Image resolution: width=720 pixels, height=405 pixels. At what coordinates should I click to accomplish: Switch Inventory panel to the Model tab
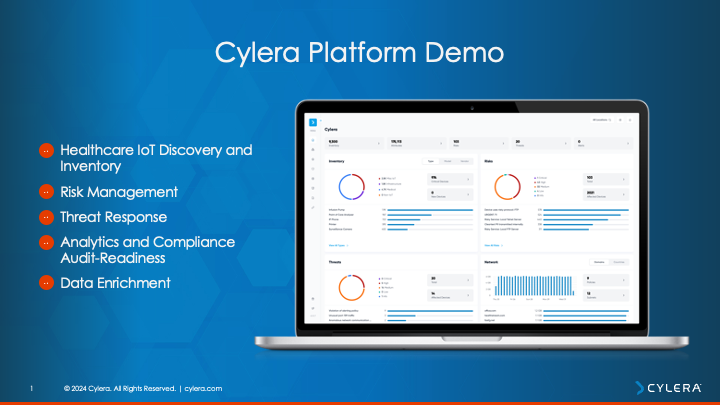click(x=447, y=161)
